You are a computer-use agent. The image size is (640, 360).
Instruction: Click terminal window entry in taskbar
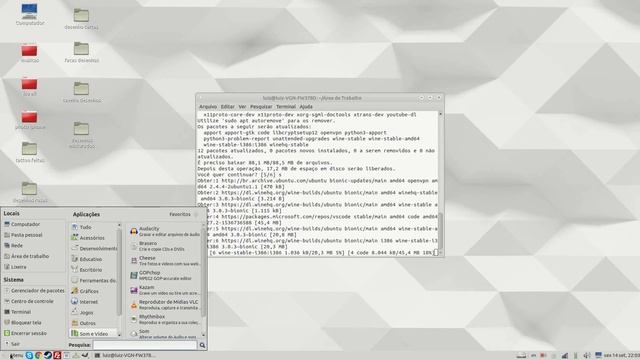pos(125,356)
